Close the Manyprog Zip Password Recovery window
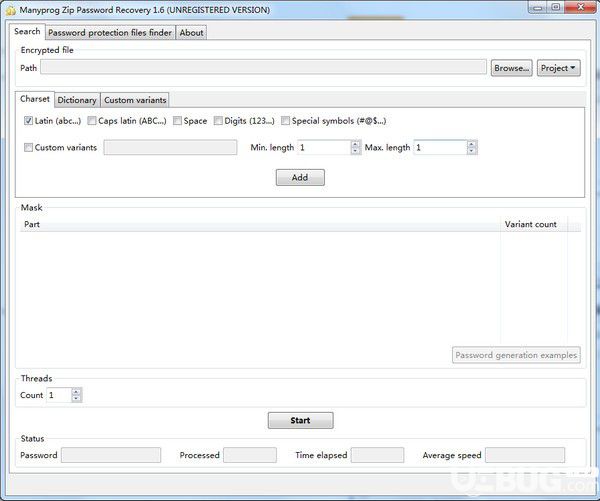This screenshot has width=600, height=501. 580,8
